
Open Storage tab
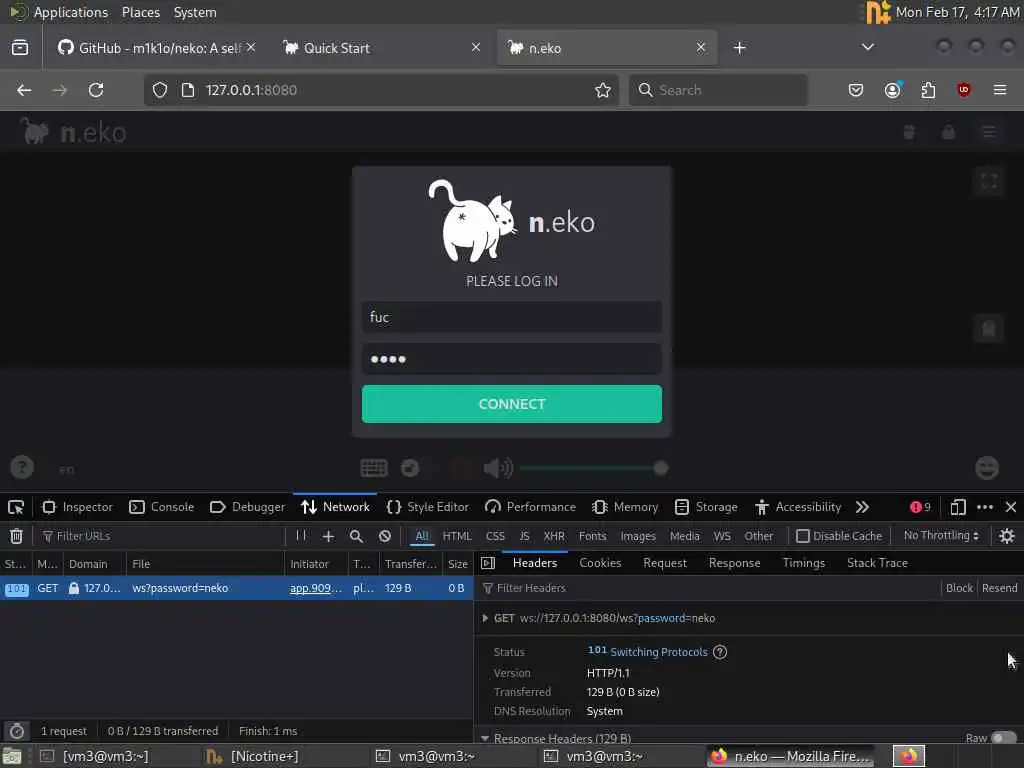706,507
